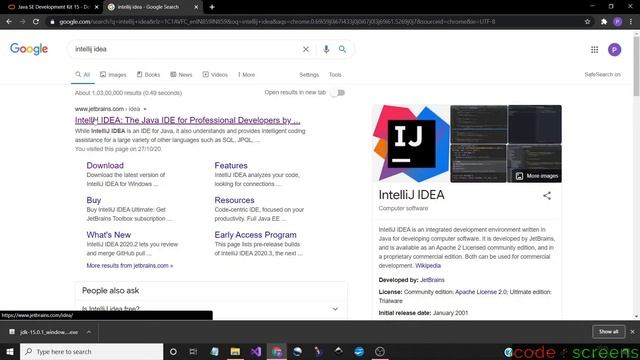
Task: Open the Chrome three-dot menu
Action: (631, 22)
